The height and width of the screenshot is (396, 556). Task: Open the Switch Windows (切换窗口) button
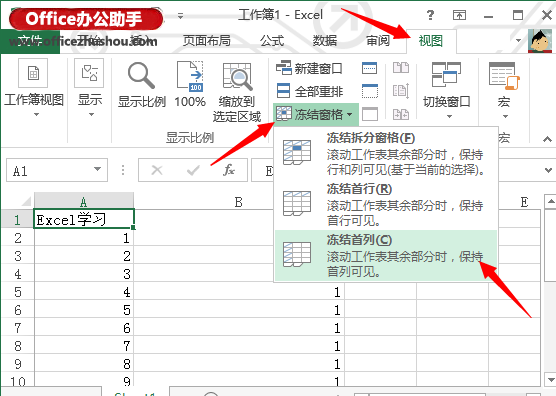446,89
